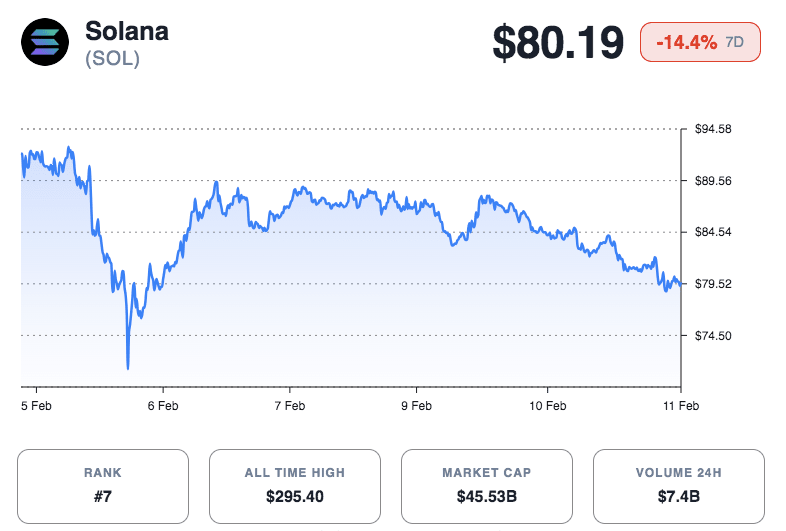
Task: Click the $74.50 price axis label
Action: [x=714, y=336]
